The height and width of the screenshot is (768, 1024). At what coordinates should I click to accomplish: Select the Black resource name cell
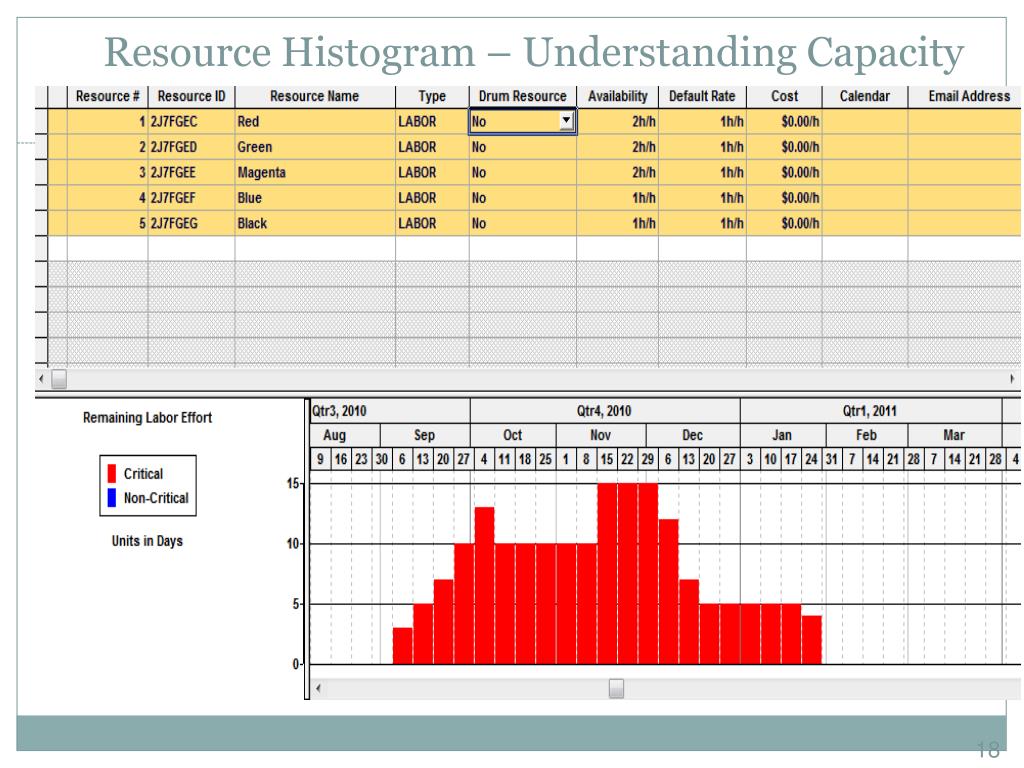[x=315, y=223]
